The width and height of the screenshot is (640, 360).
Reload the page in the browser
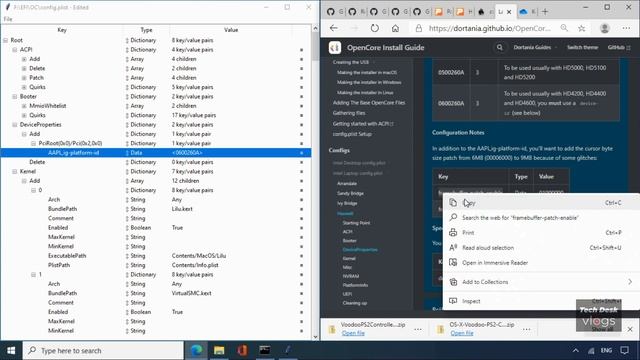tap(374, 28)
